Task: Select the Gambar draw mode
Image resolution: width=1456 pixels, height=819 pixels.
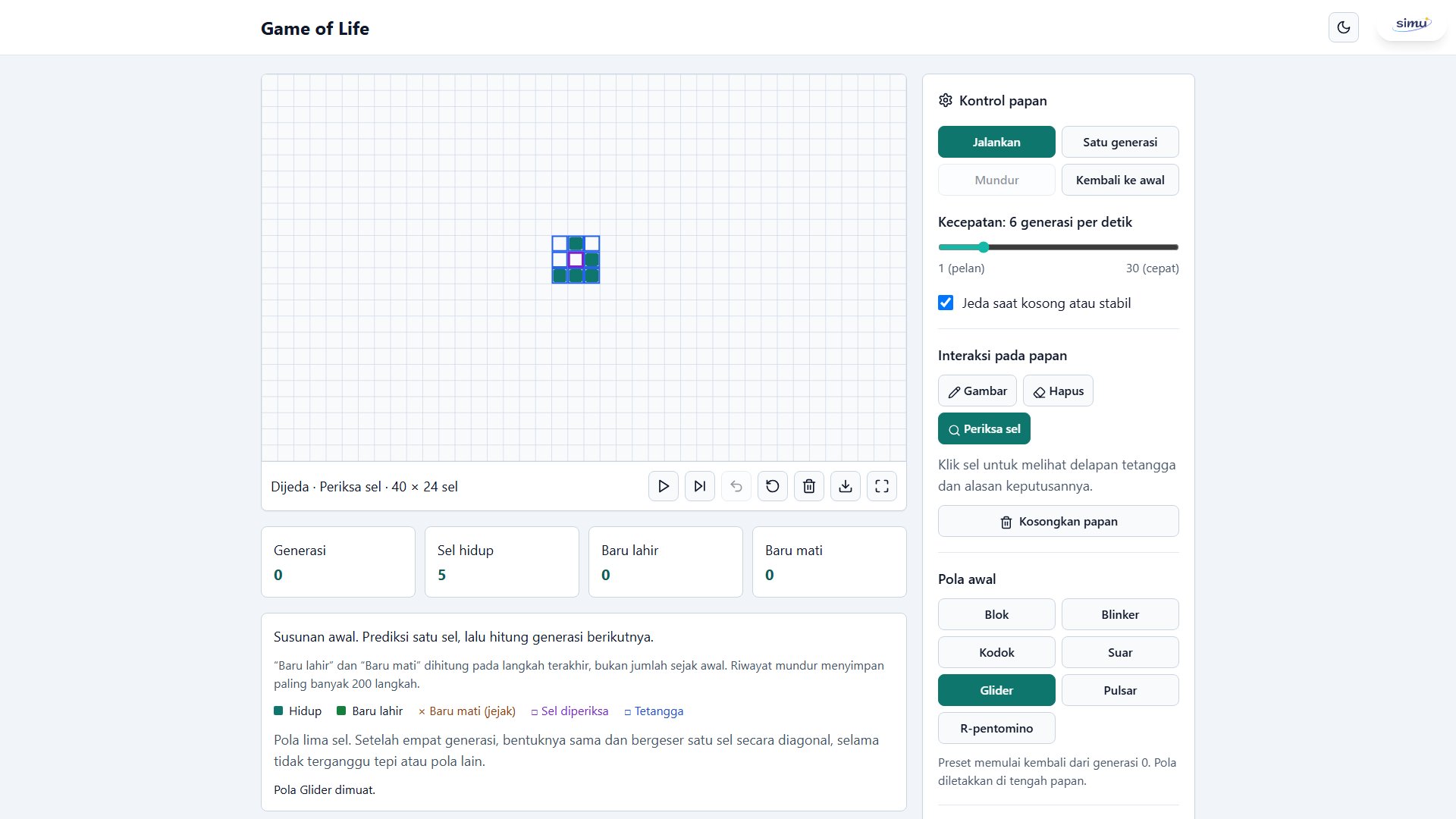Action: pyautogui.click(x=977, y=391)
